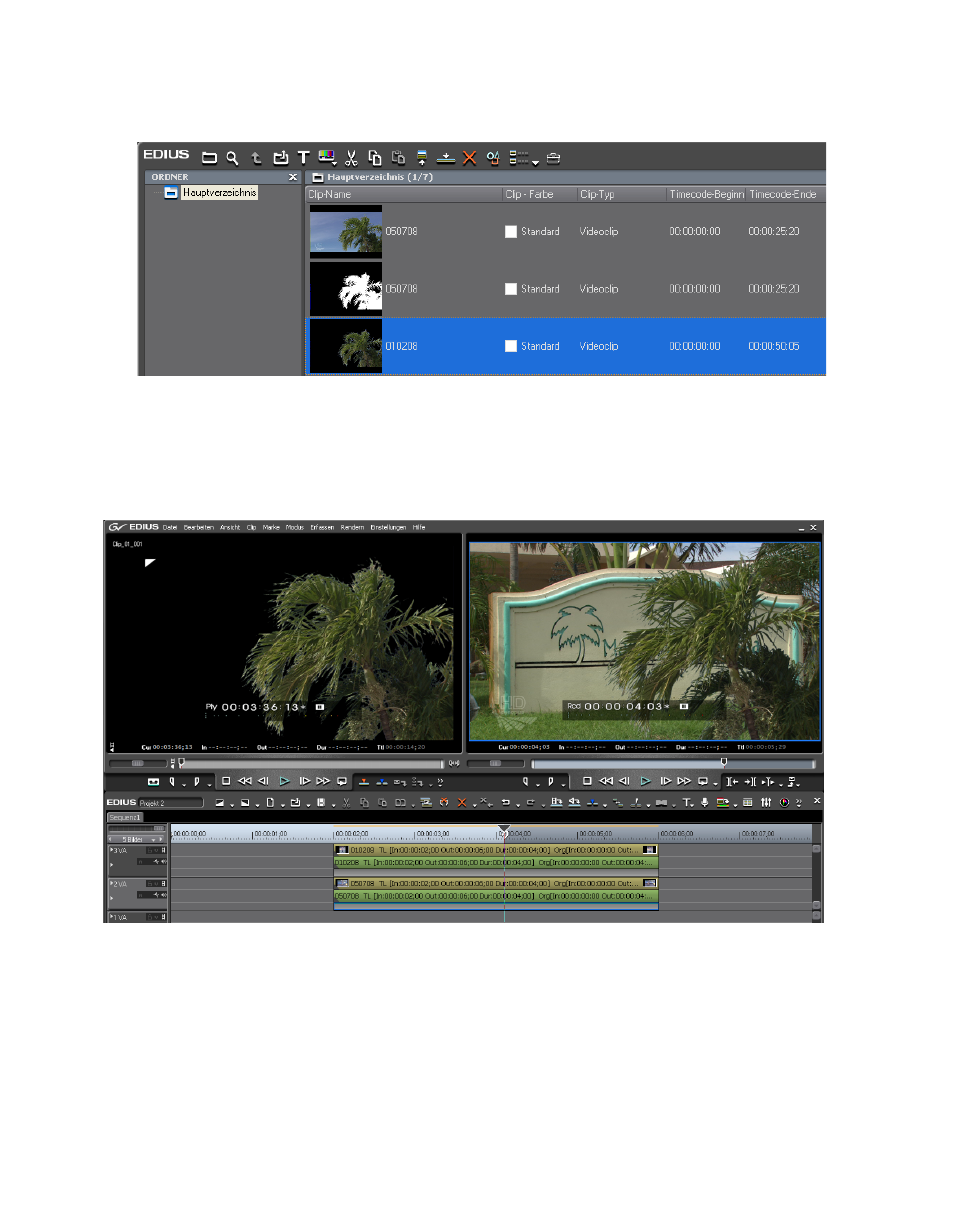Screen dimensions: 954x1227
Task: Click the search icon in bin toolbar
Action: pos(232,157)
